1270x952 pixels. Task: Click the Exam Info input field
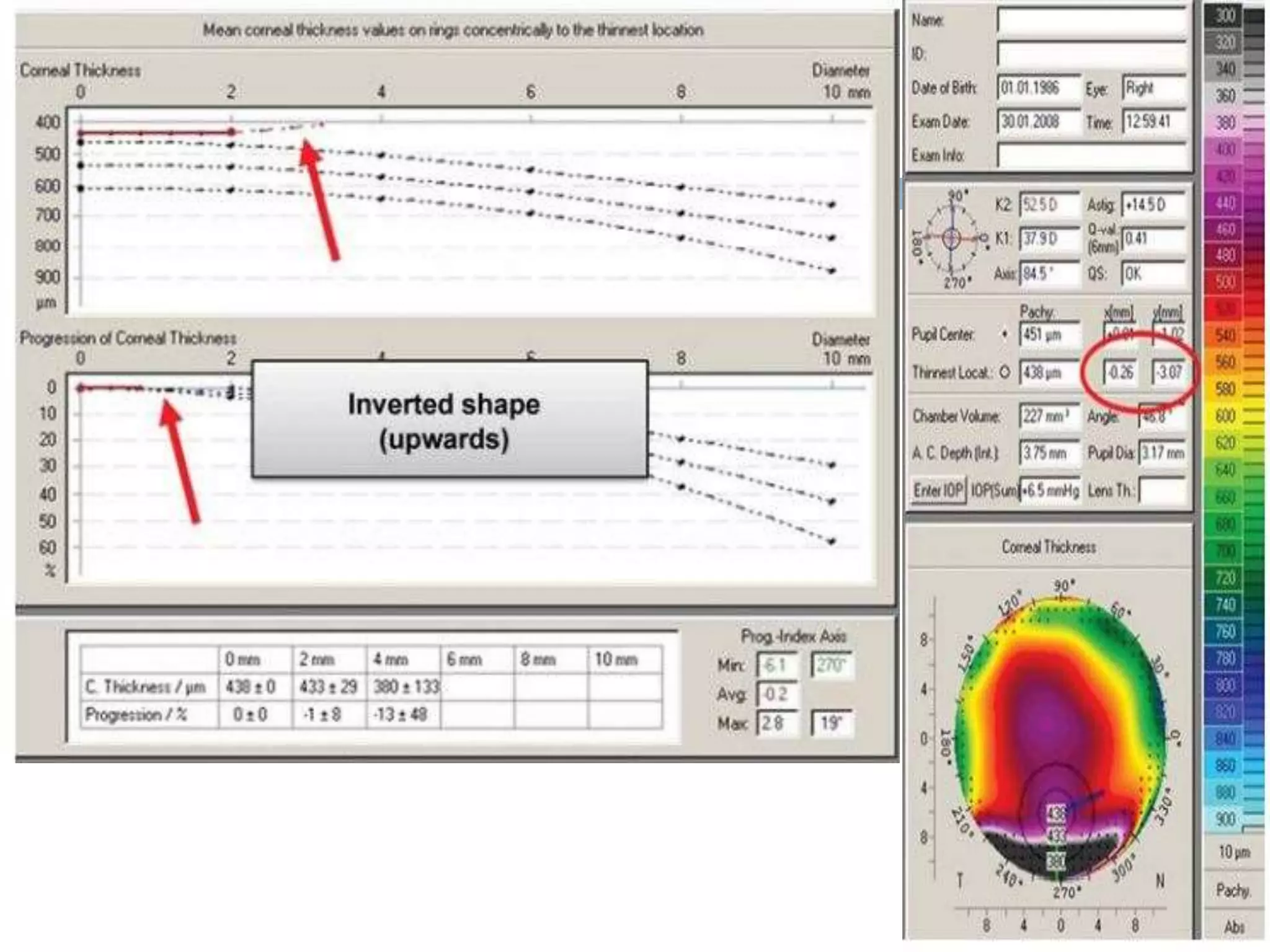point(1091,155)
